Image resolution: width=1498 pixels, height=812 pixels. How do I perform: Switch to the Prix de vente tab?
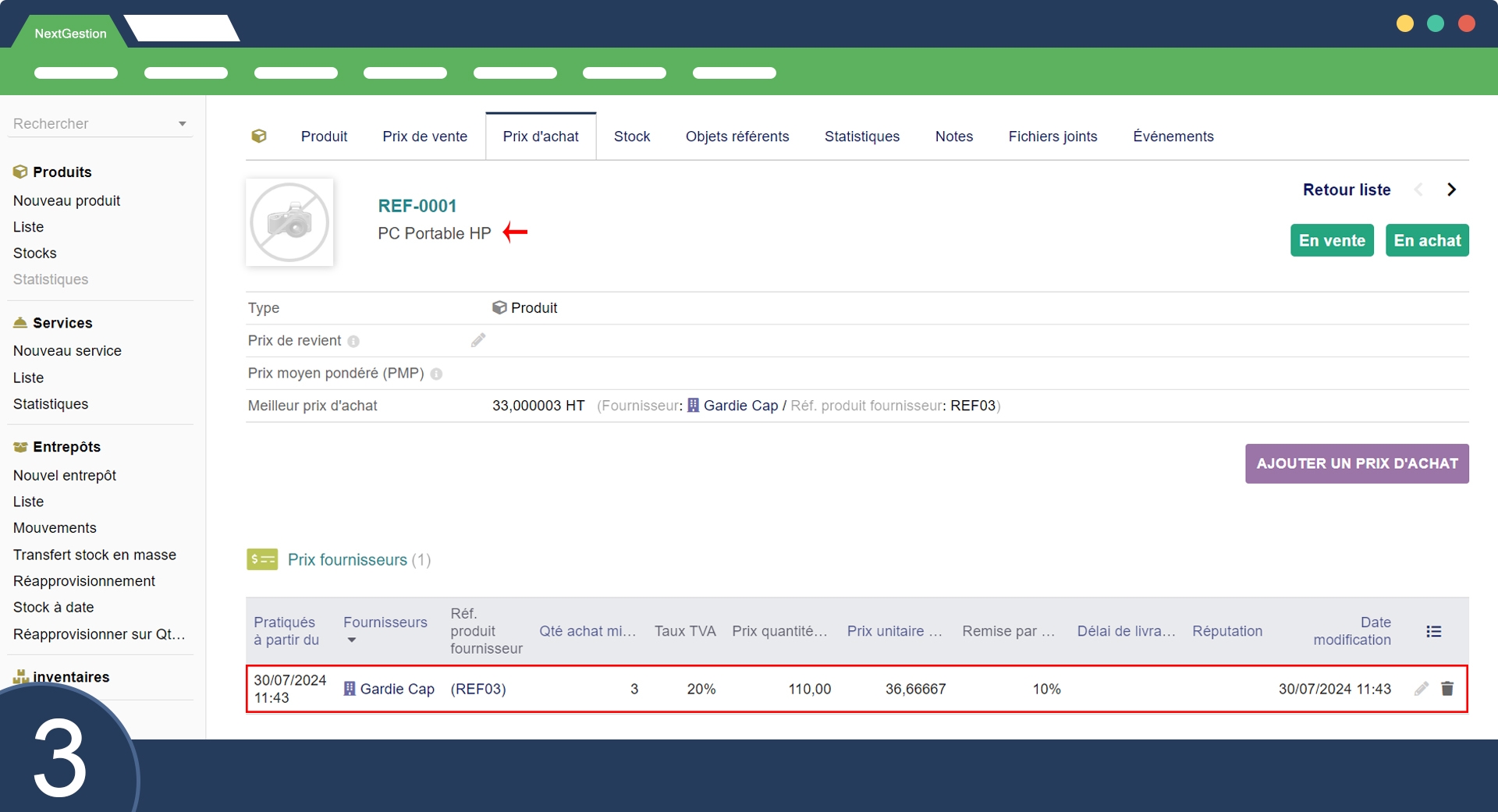click(424, 137)
